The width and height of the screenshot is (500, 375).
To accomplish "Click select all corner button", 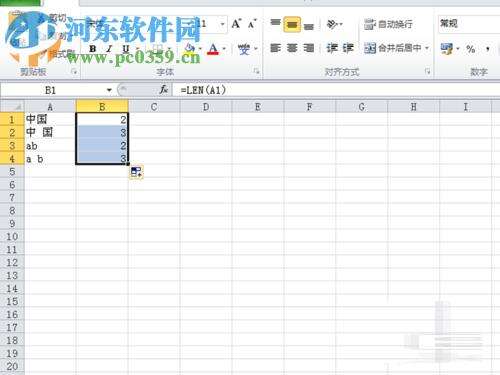I will point(12,107).
